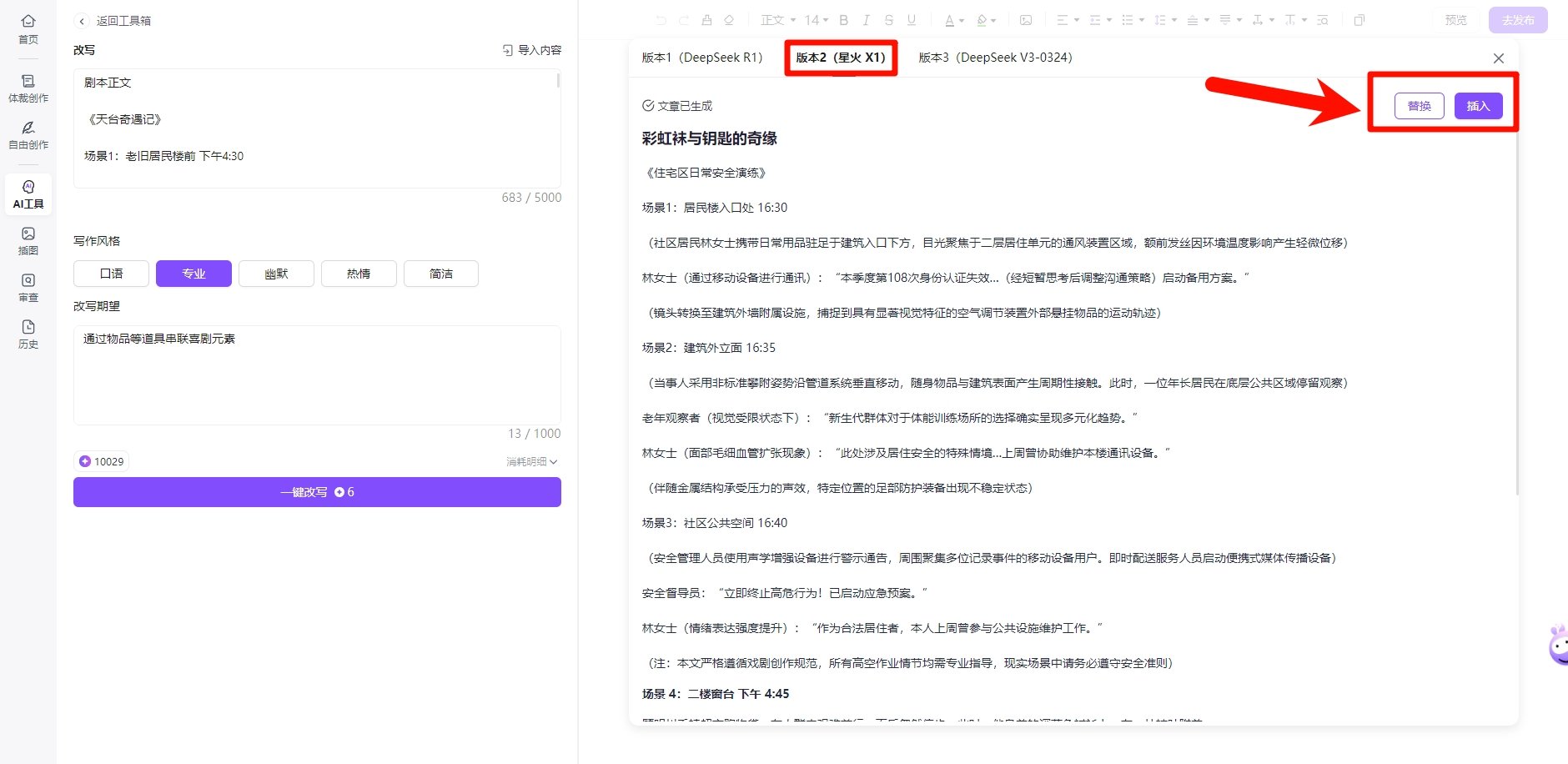Open the 历史 history panel
The height and width of the screenshot is (764, 1568).
(28, 333)
